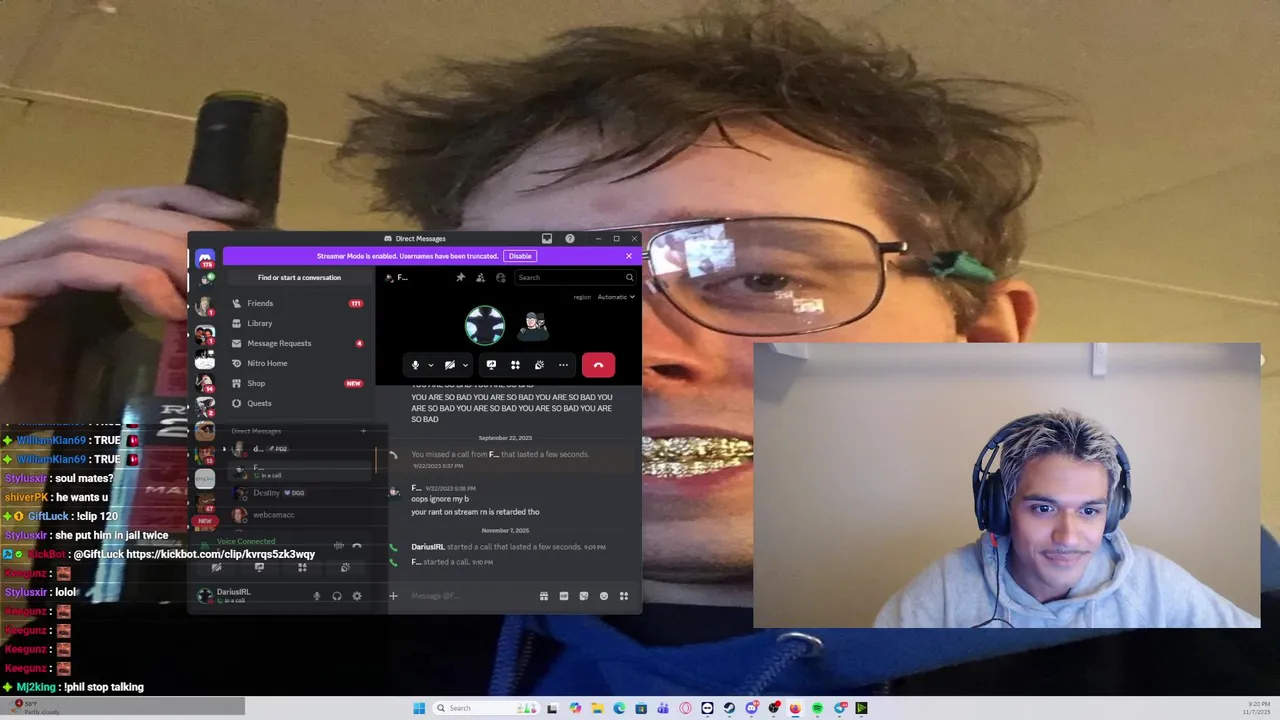1280x720 pixels.
Task: Toggle deafen headphones in user panel
Action: 337,596
